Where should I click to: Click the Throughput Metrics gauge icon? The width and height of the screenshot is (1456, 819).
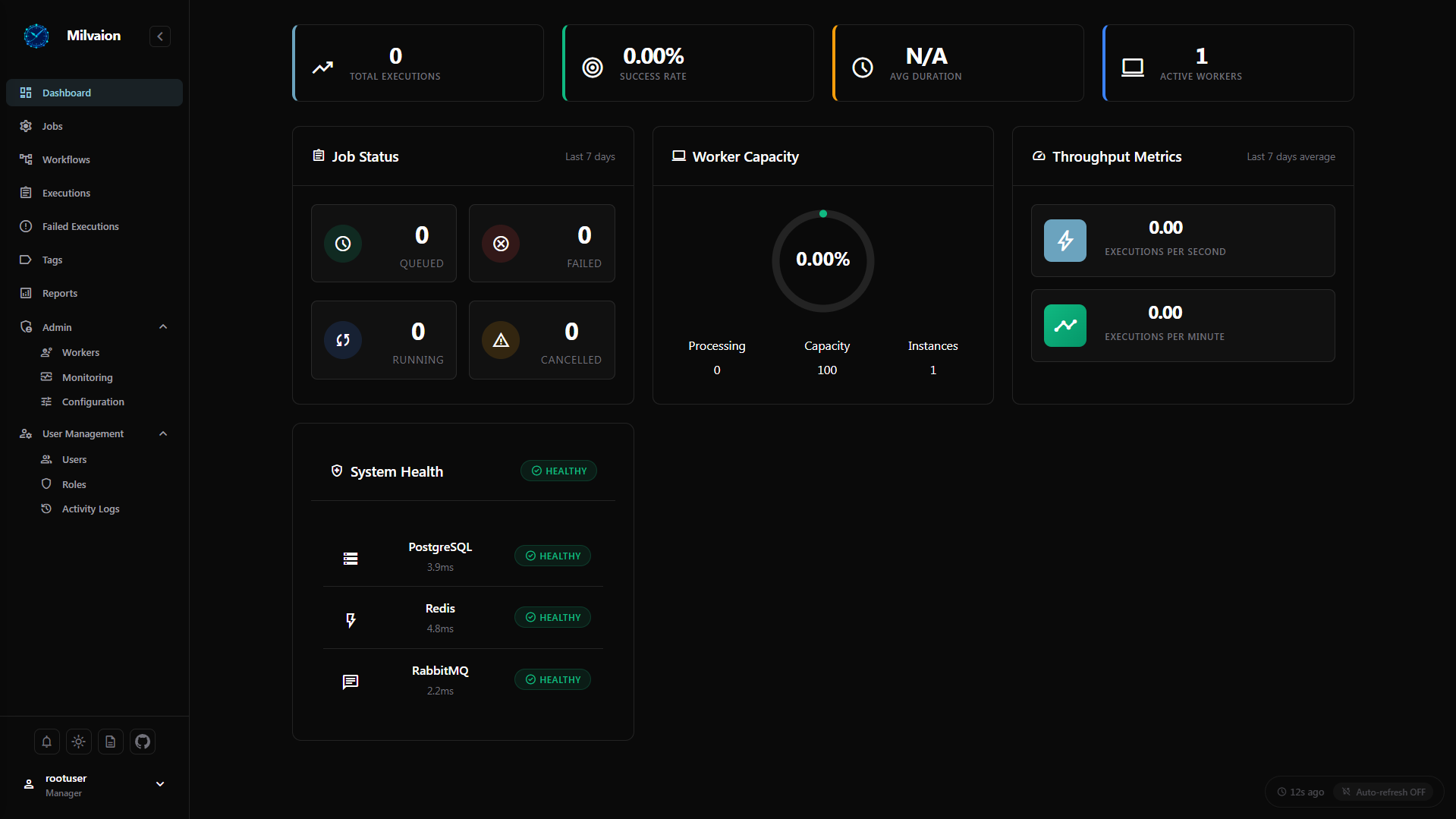click(x=1039, y=156)
